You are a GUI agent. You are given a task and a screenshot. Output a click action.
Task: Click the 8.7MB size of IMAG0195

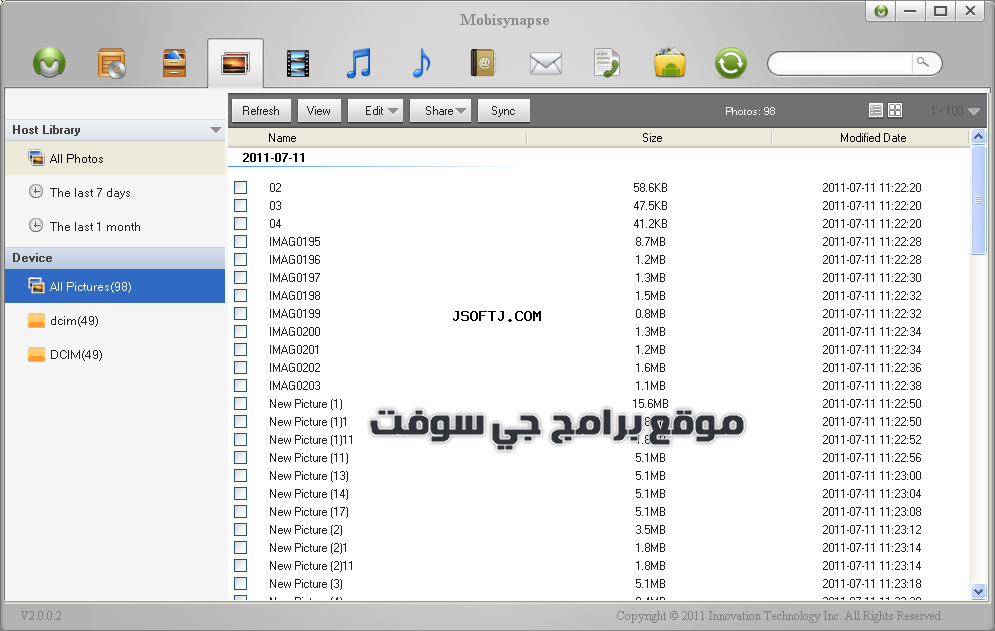tap(650, 242)
